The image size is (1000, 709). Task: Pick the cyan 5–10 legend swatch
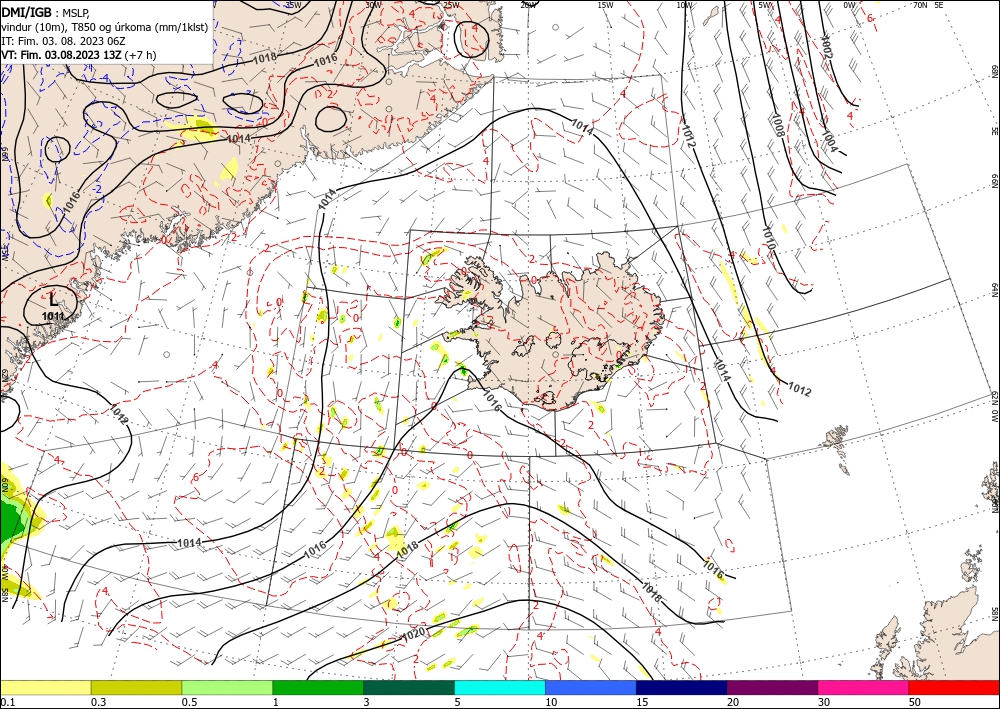tap(500, 687)
